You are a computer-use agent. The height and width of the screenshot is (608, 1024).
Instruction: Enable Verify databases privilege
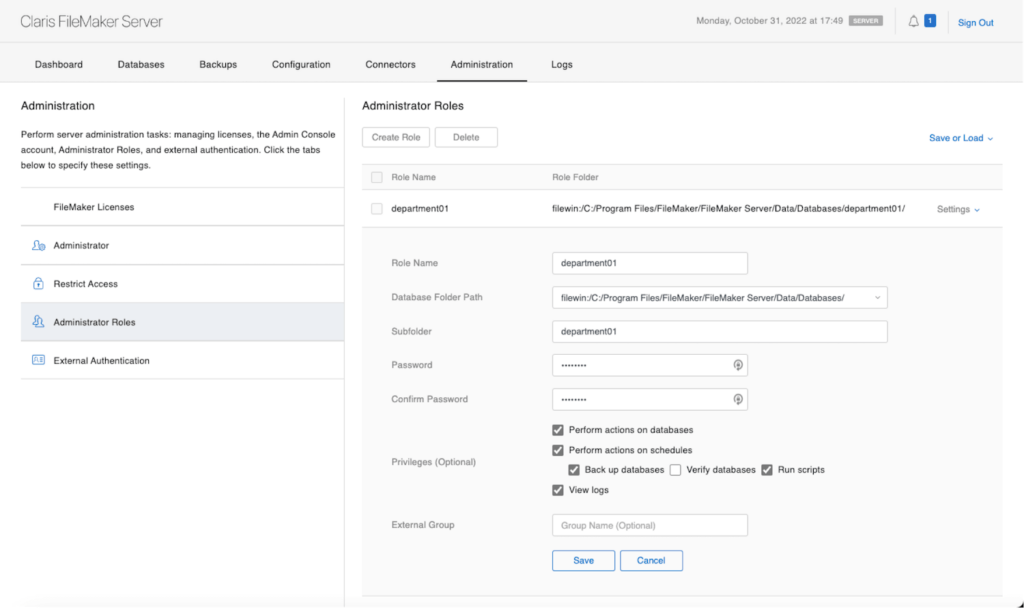675,470
